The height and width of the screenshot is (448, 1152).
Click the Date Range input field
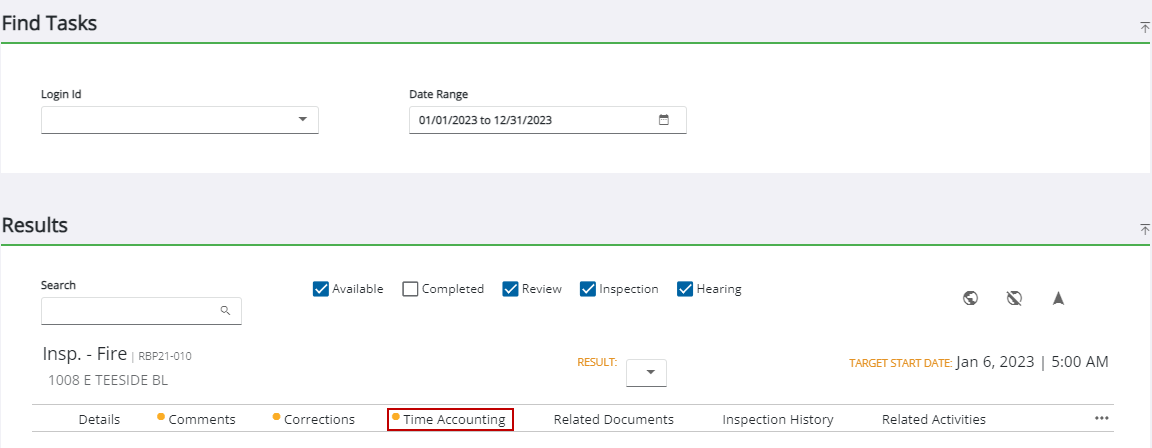[x=547, y=120]
